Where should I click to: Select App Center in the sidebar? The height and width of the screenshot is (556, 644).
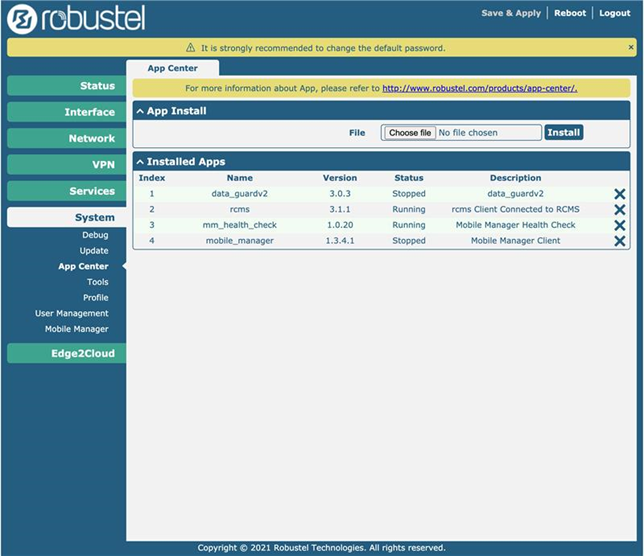(83, 266)
